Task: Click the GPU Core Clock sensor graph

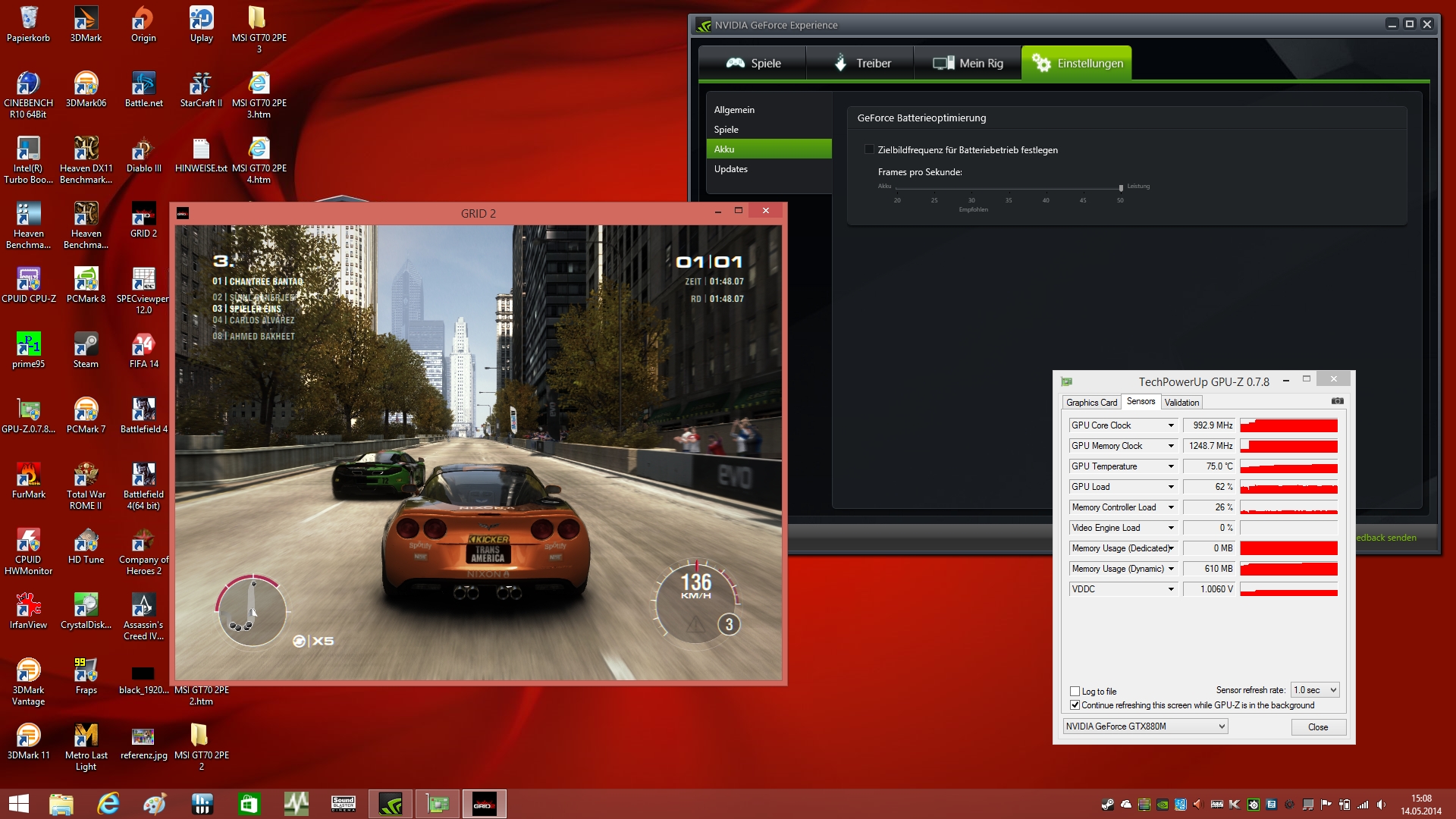Action: click(1288, 425)
